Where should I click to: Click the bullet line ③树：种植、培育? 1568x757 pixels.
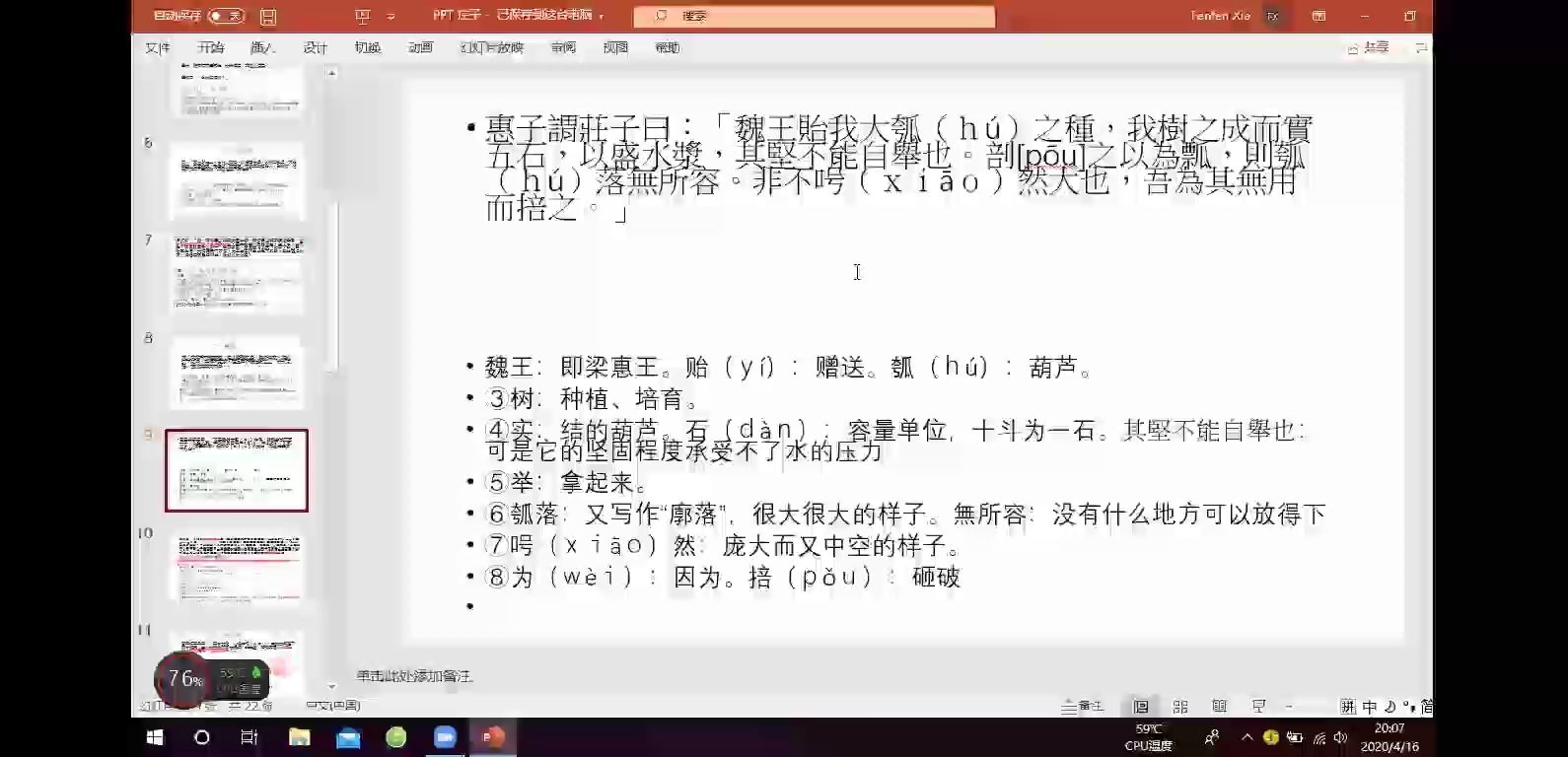tap(594, 399)
